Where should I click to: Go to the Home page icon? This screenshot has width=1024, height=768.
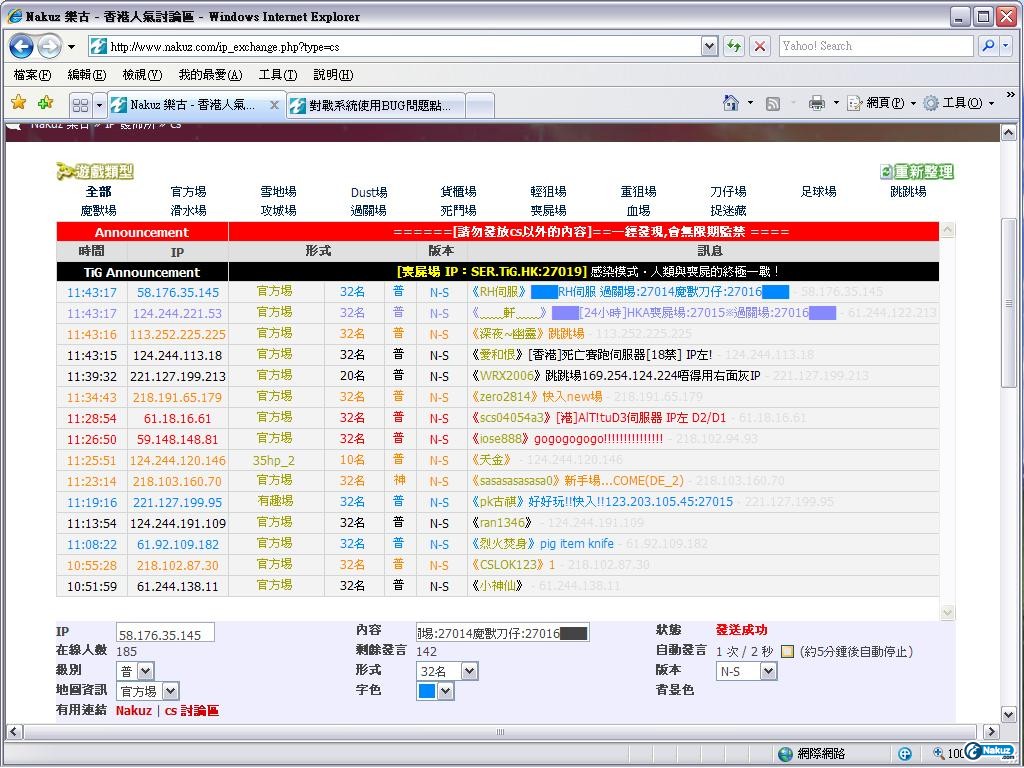(731, 103)
